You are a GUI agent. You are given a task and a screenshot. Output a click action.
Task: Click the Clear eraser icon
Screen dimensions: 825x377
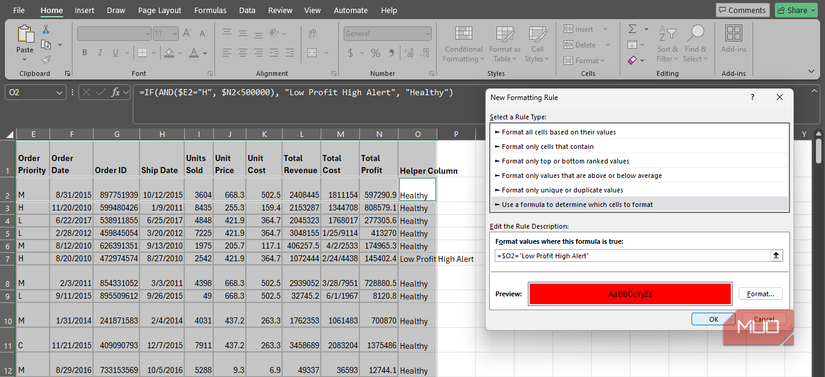coord(632,60)
